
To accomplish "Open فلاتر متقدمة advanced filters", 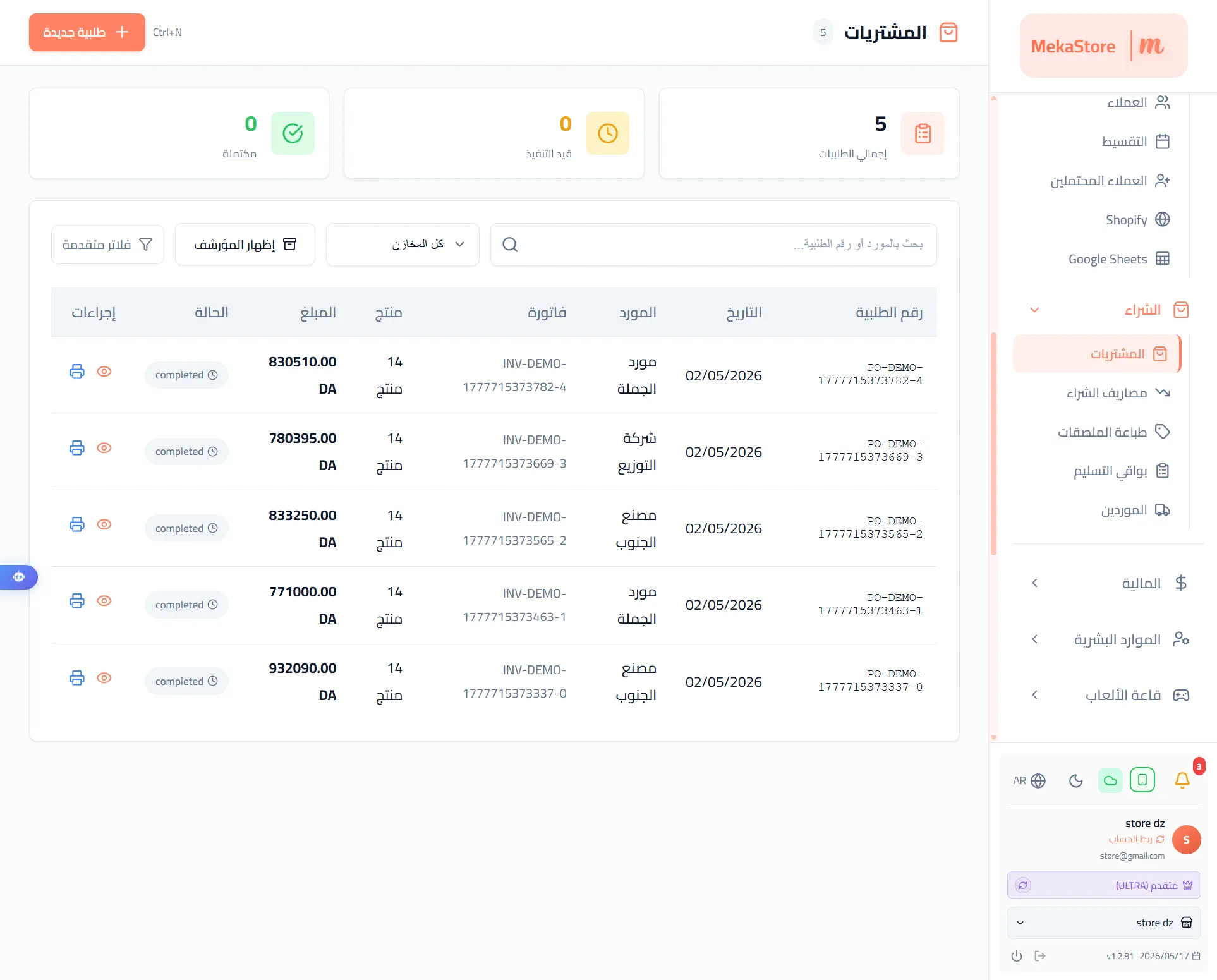I will coord(107,245).
